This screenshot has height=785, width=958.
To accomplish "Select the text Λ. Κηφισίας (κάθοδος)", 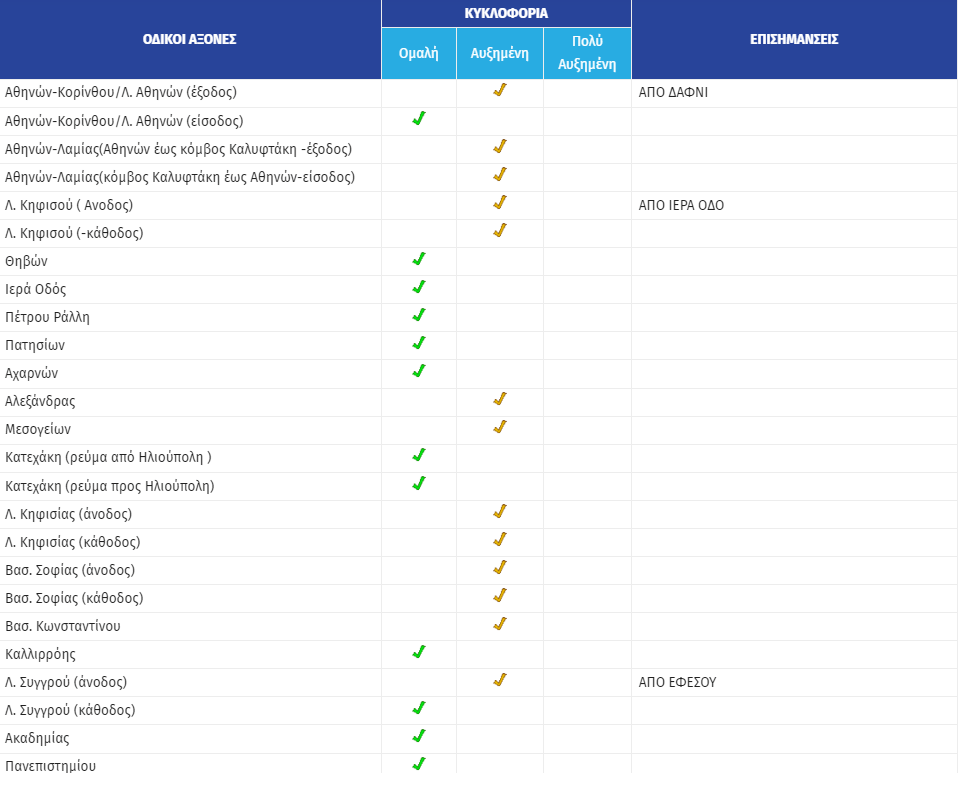I will pyautogui.click(x=73, y=542).
